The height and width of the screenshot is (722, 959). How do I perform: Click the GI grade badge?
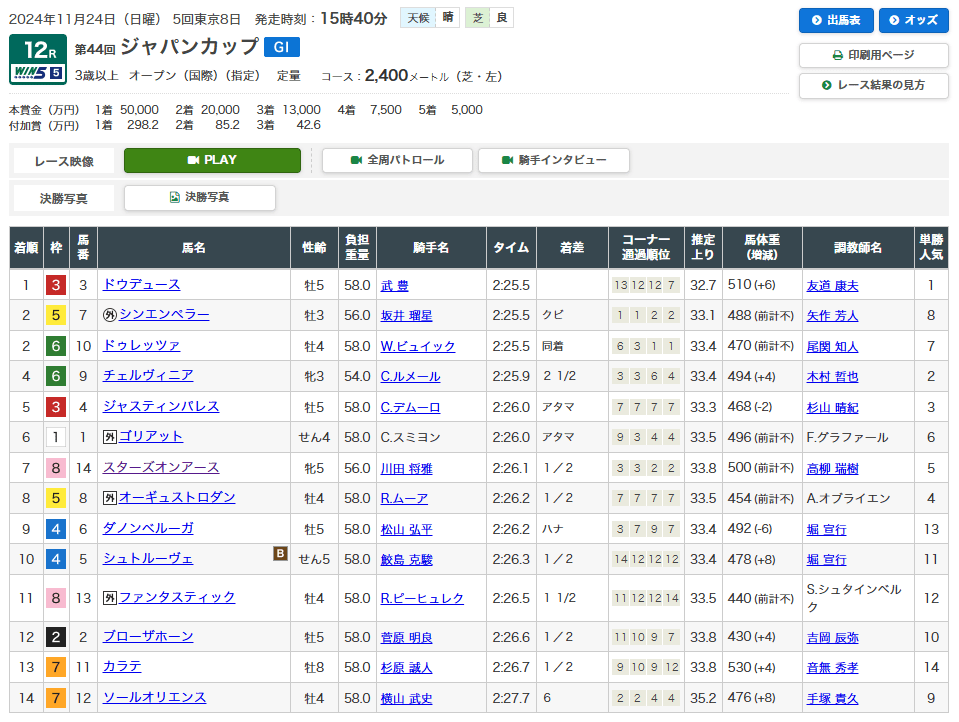[281, 47]
